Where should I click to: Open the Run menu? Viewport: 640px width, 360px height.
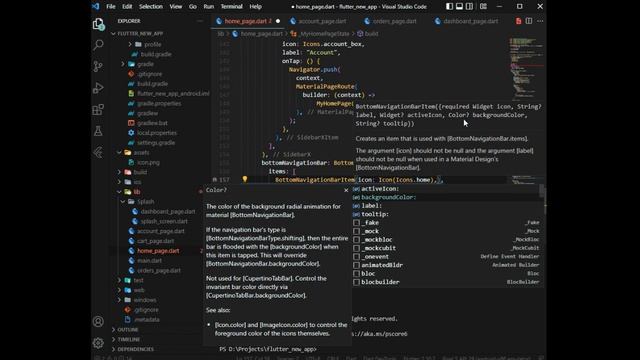(209, 7)
